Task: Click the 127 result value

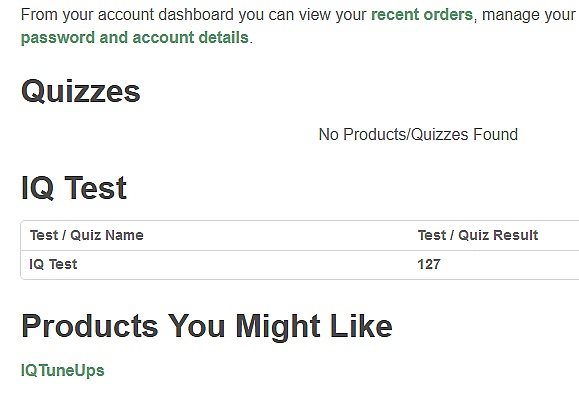Action: pos(429,264)
